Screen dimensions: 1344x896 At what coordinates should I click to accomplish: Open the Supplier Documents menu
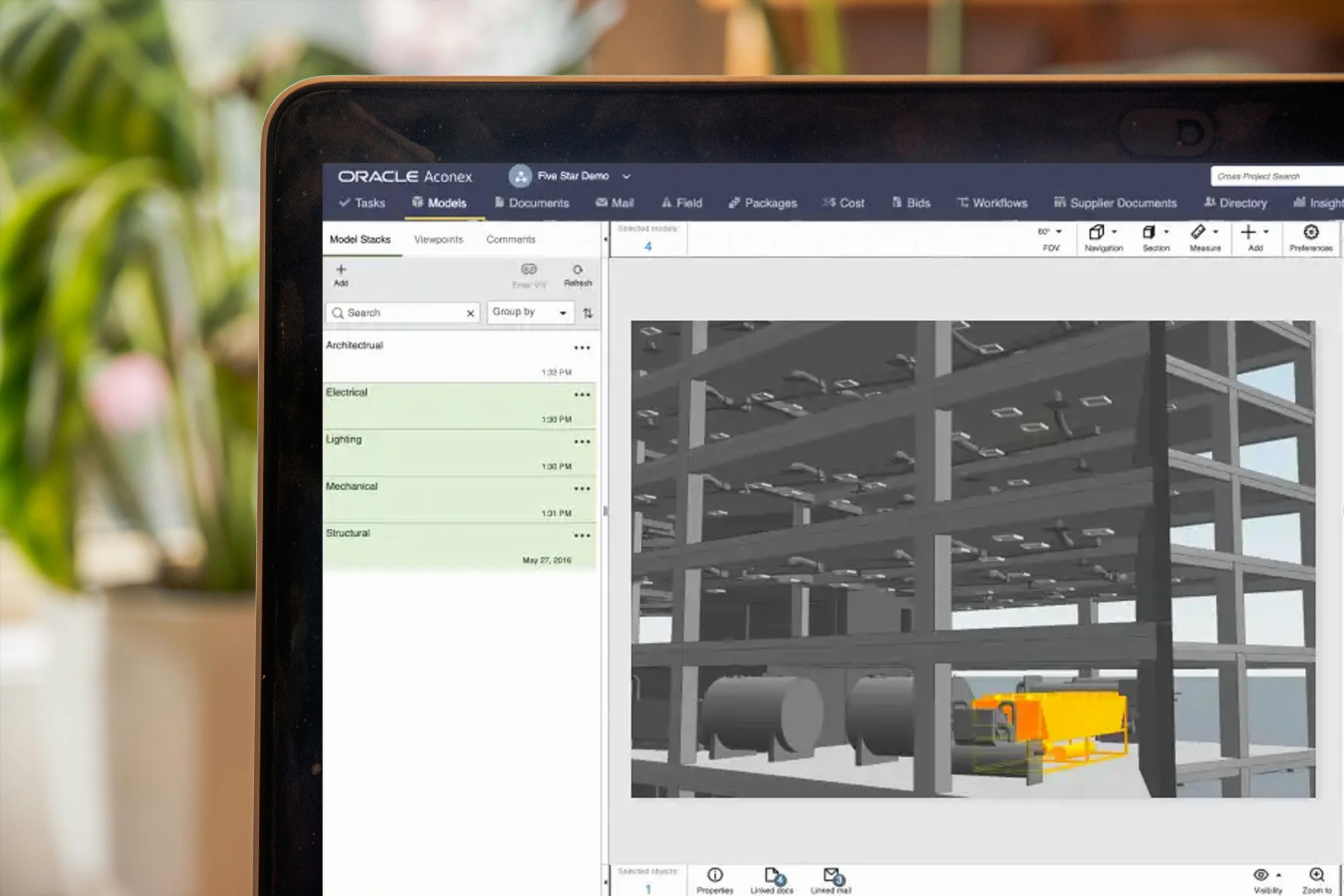[x=1116, y=203]
